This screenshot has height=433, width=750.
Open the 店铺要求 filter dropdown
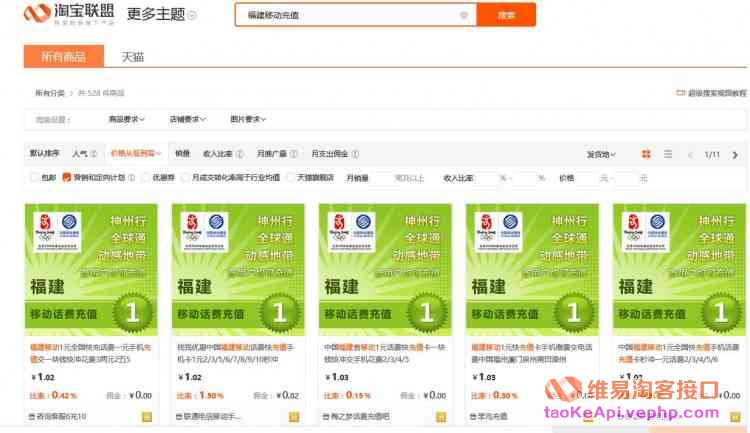point(188,119)
